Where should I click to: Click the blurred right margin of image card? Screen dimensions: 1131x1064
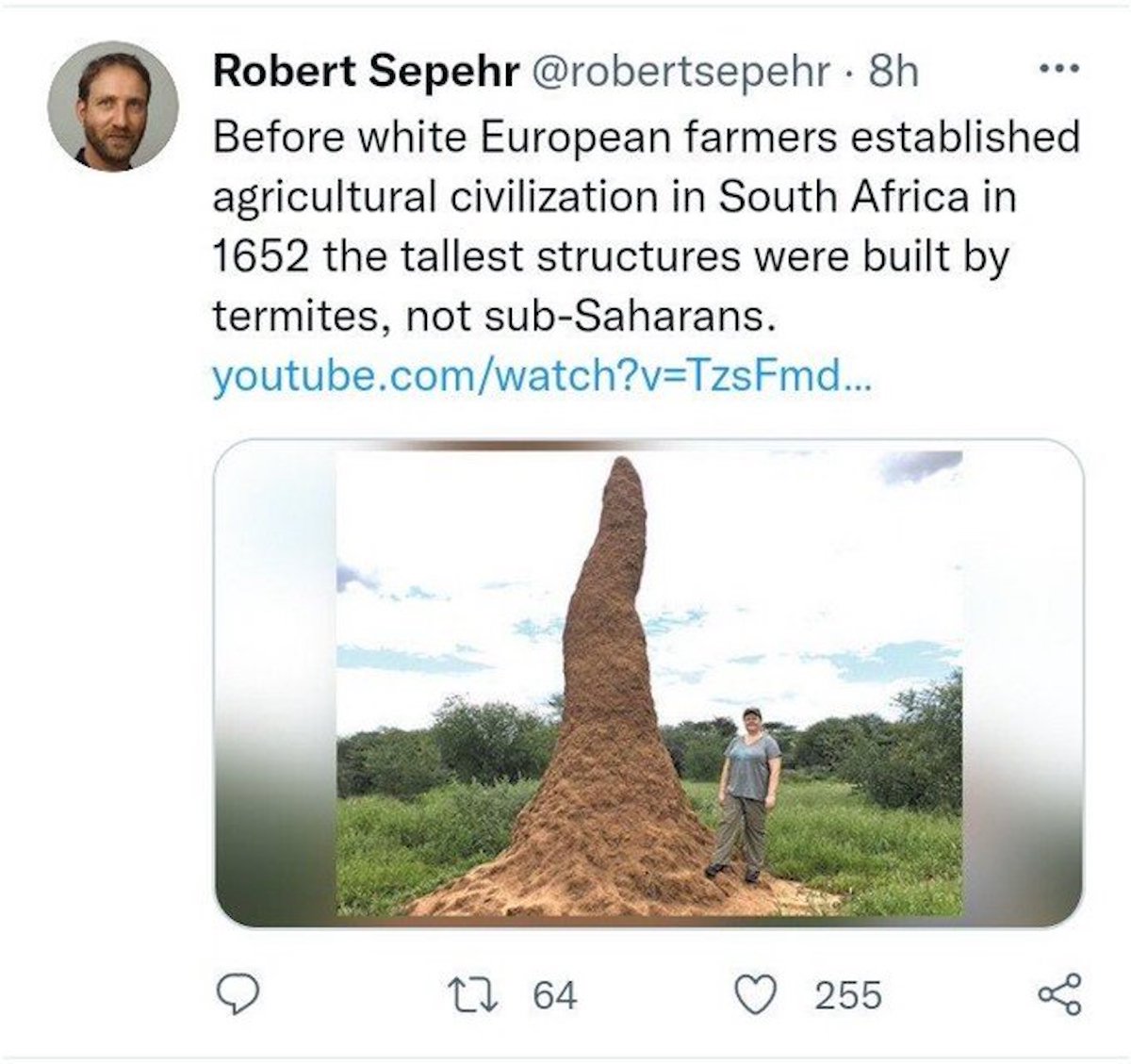1023,683
